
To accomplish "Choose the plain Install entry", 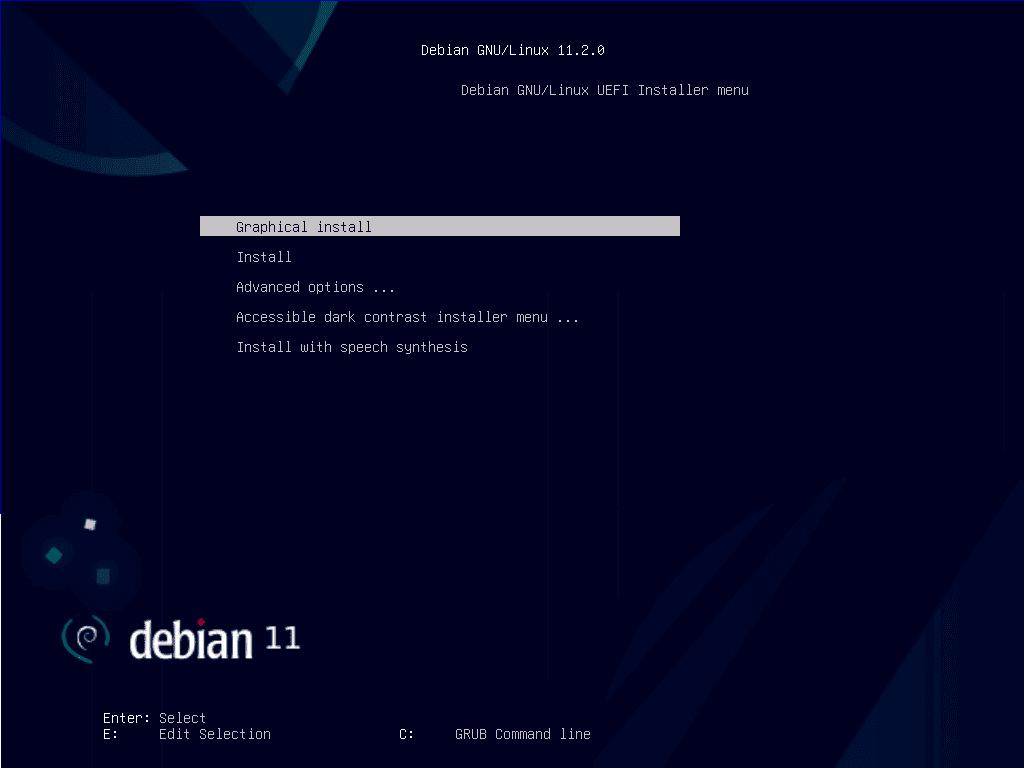I will [x=264, y=257].
